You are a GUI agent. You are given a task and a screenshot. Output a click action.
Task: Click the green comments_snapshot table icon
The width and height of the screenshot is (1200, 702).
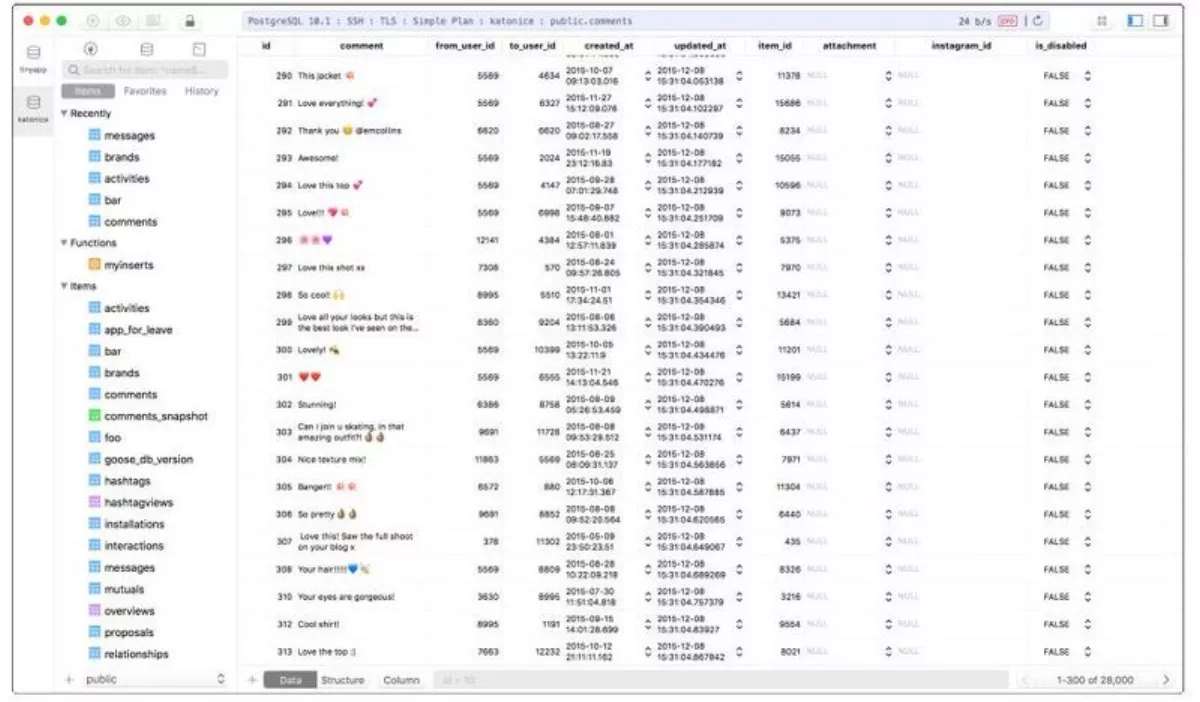click(94, 415)
